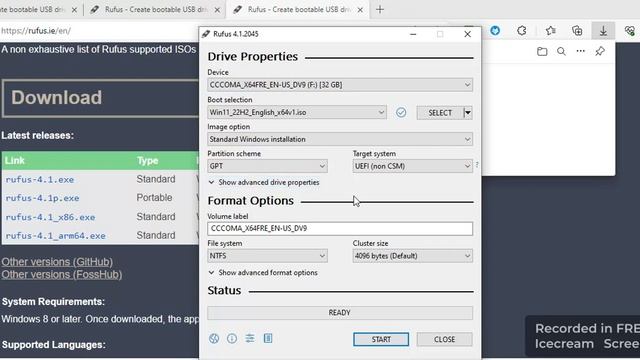
Task: Open SELECT button split arrow
Action: coord(468,113)
